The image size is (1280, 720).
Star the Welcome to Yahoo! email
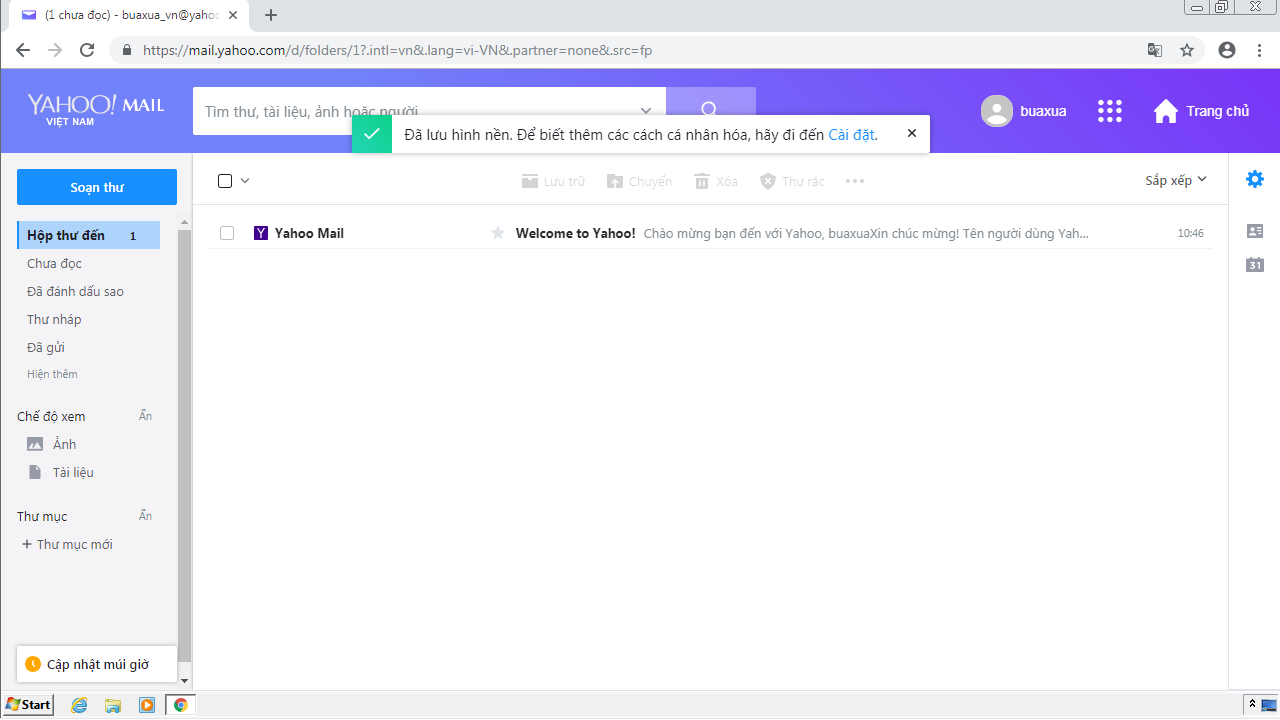(x=498, y=233)
